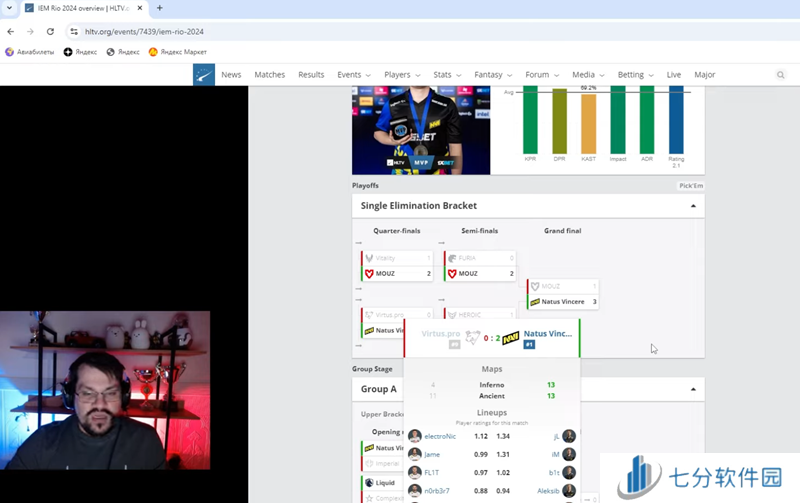Expand the Stats dropdown menu

(x=447, y=74)
